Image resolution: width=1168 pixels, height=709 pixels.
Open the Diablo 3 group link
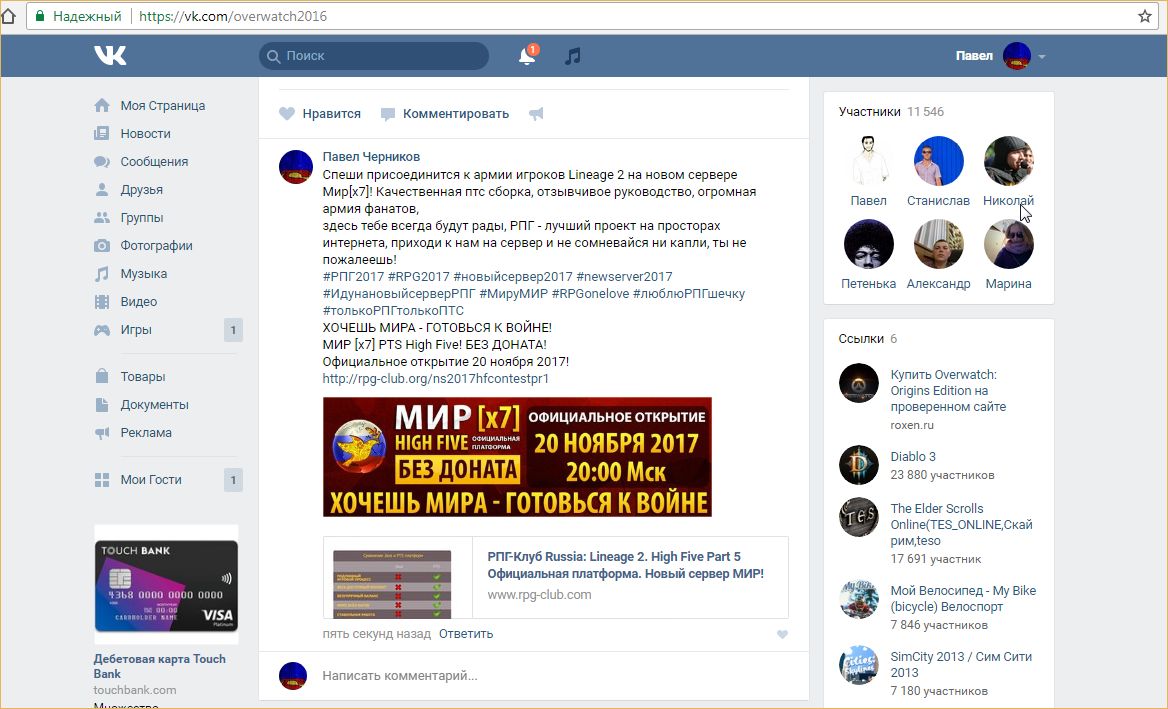[x=912, y=457]
